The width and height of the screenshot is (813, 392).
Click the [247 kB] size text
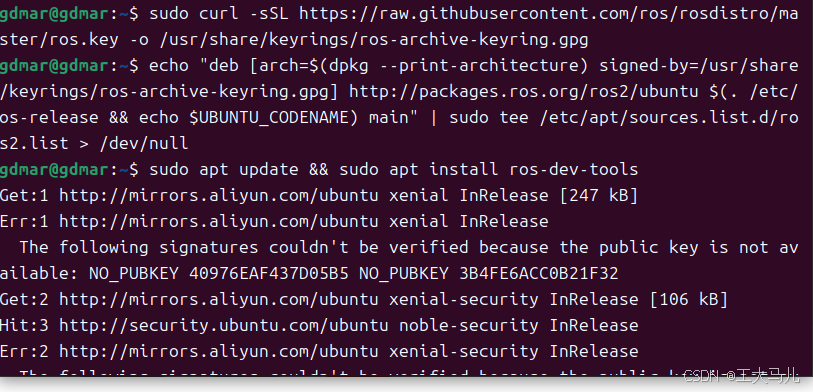tap(598, 195)
